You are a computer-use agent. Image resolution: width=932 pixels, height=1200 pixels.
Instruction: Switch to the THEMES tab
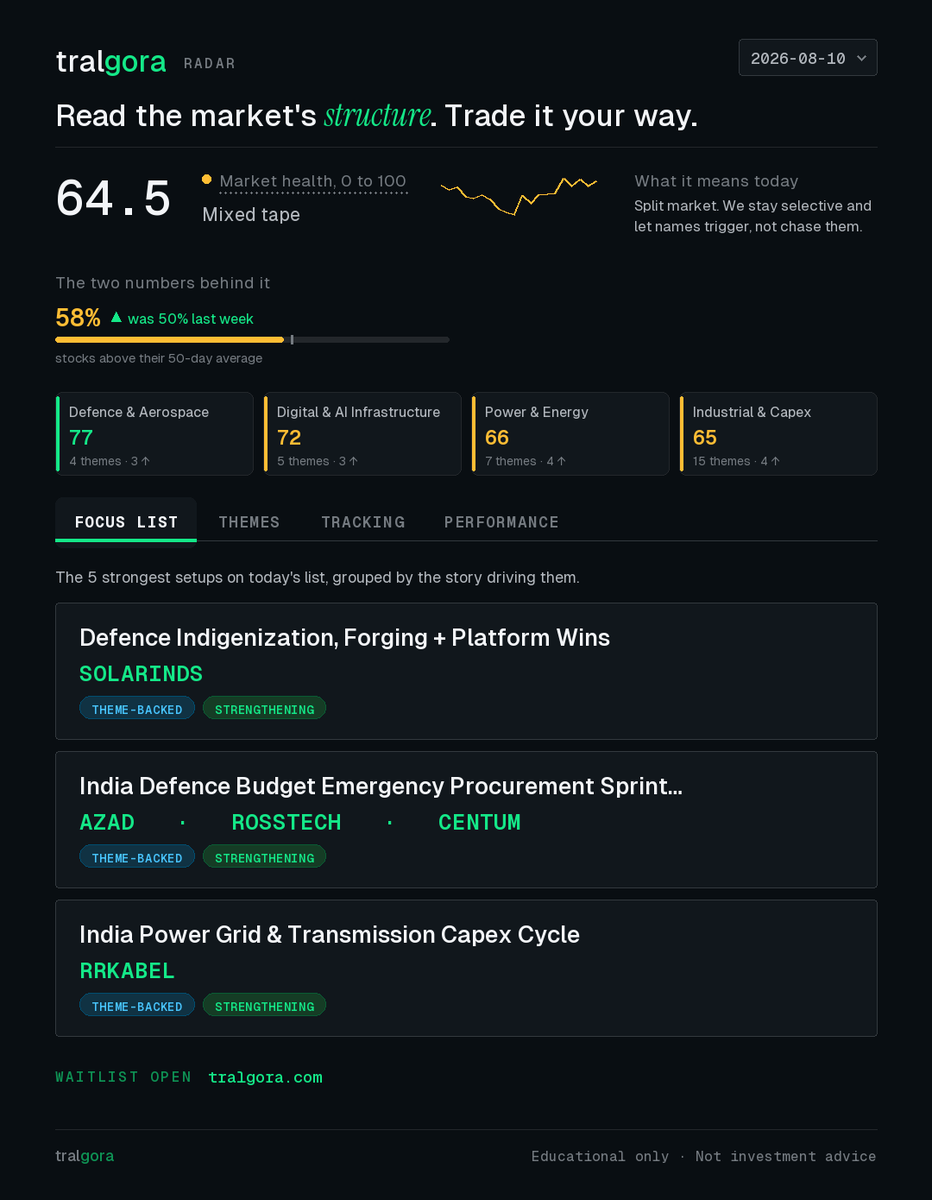pos(249,522)
